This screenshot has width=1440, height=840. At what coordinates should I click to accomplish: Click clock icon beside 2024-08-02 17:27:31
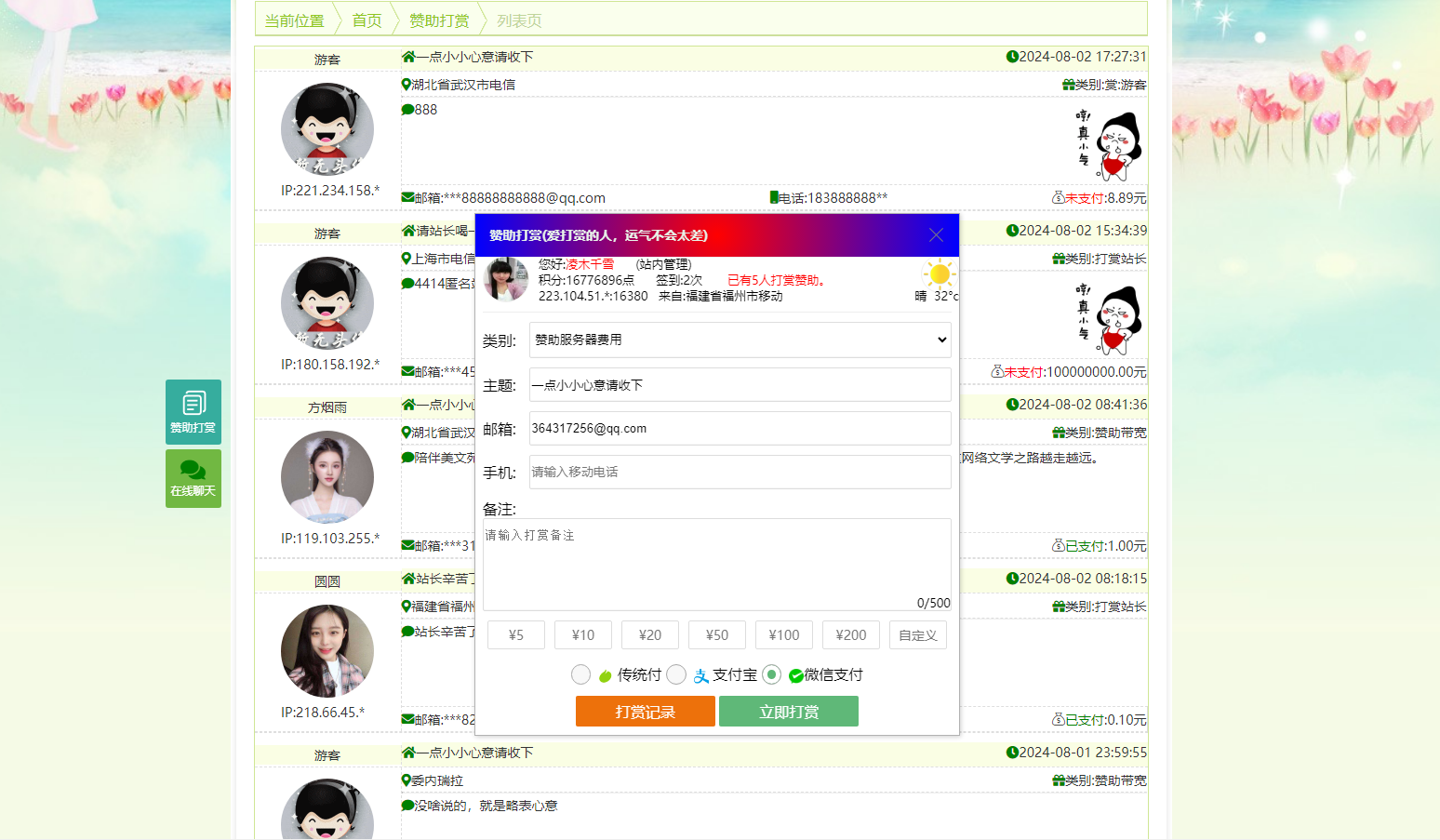1012,57
